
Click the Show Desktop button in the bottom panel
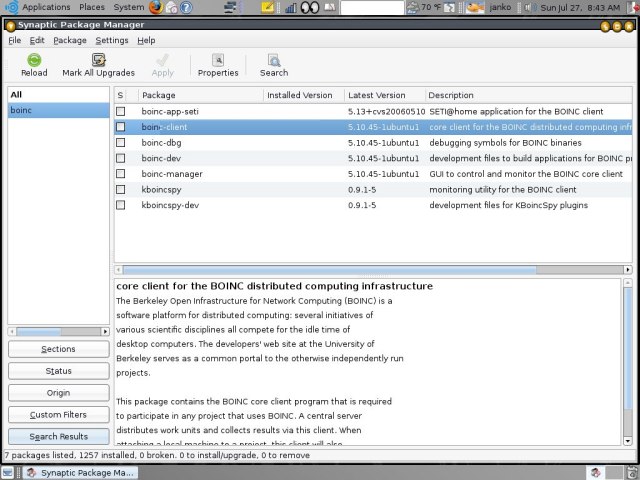[8, 472]
